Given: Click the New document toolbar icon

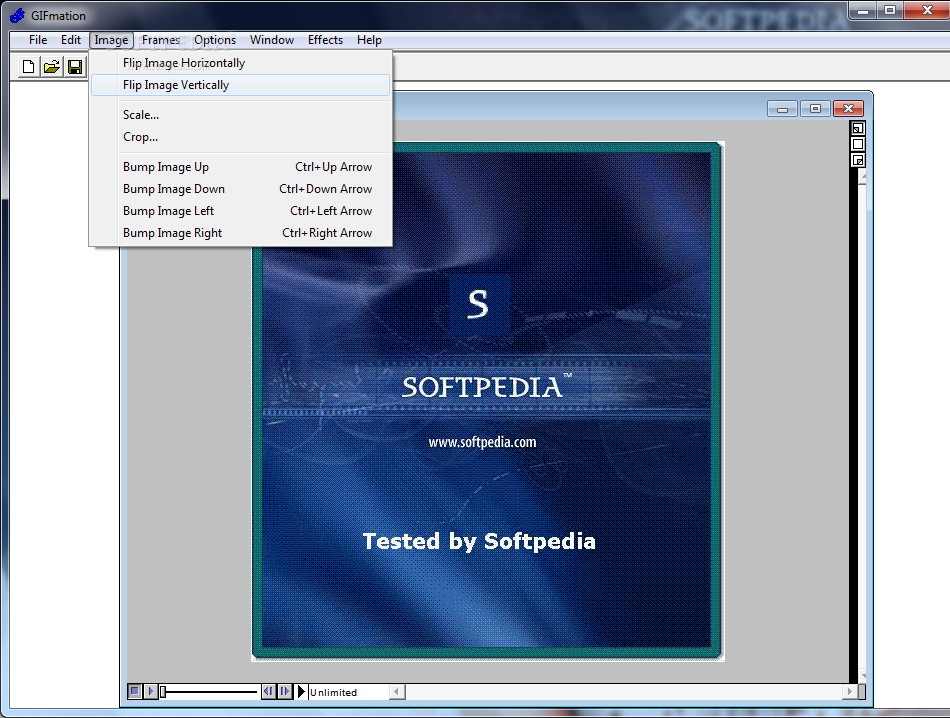Looking at the screenshot, I should tap(28, 66).
